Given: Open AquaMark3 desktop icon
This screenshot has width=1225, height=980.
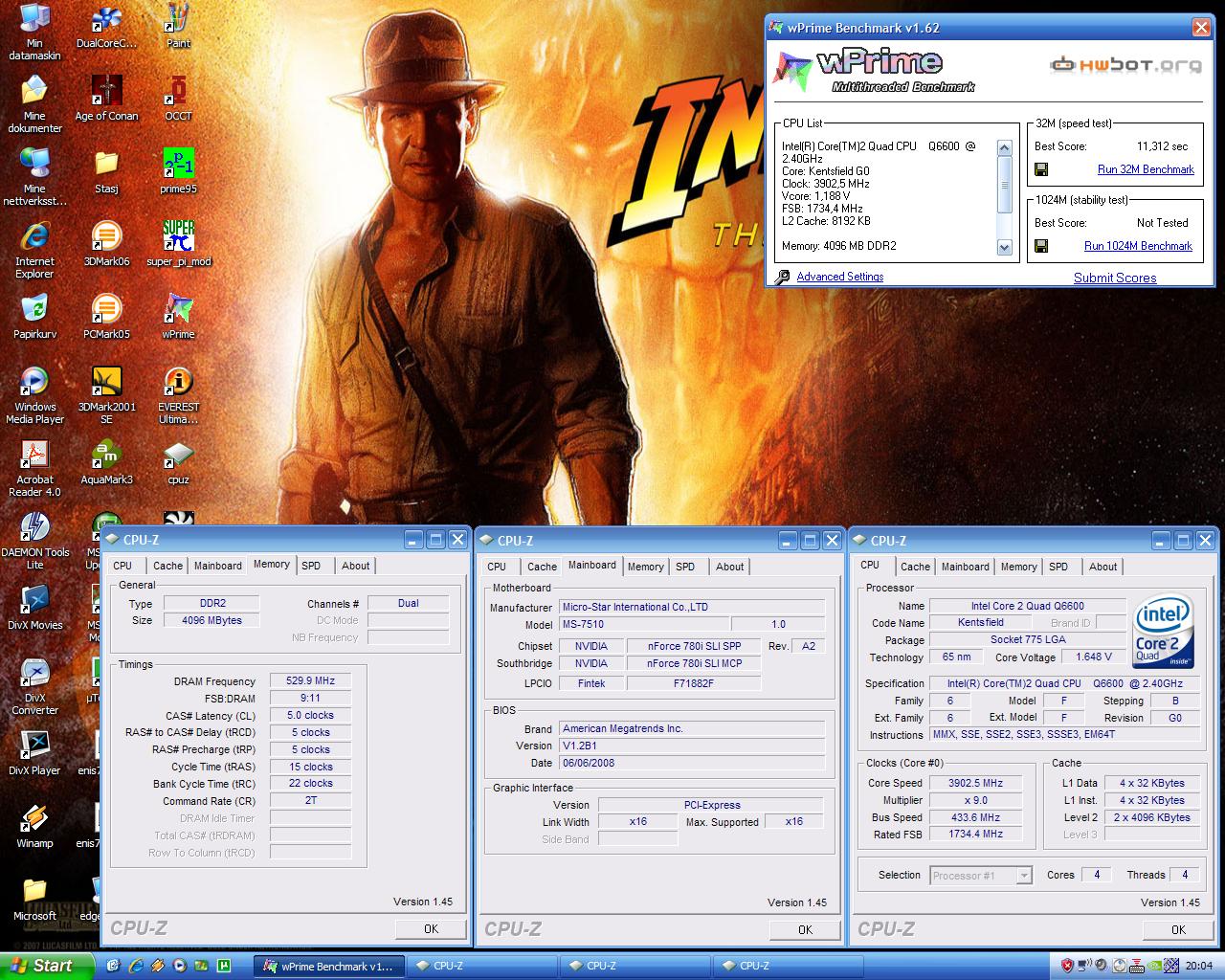Looking at the screenshot, I should 106,462.
